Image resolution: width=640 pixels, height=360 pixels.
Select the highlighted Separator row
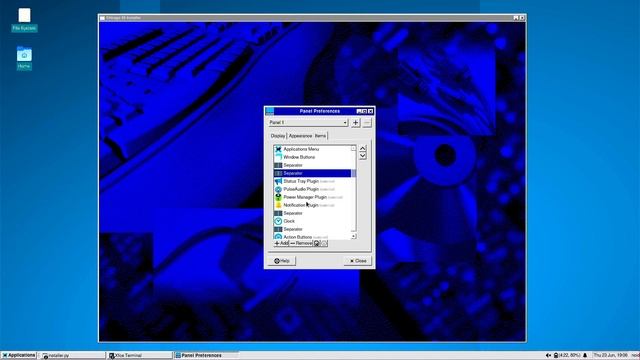[x=312, y=173]
